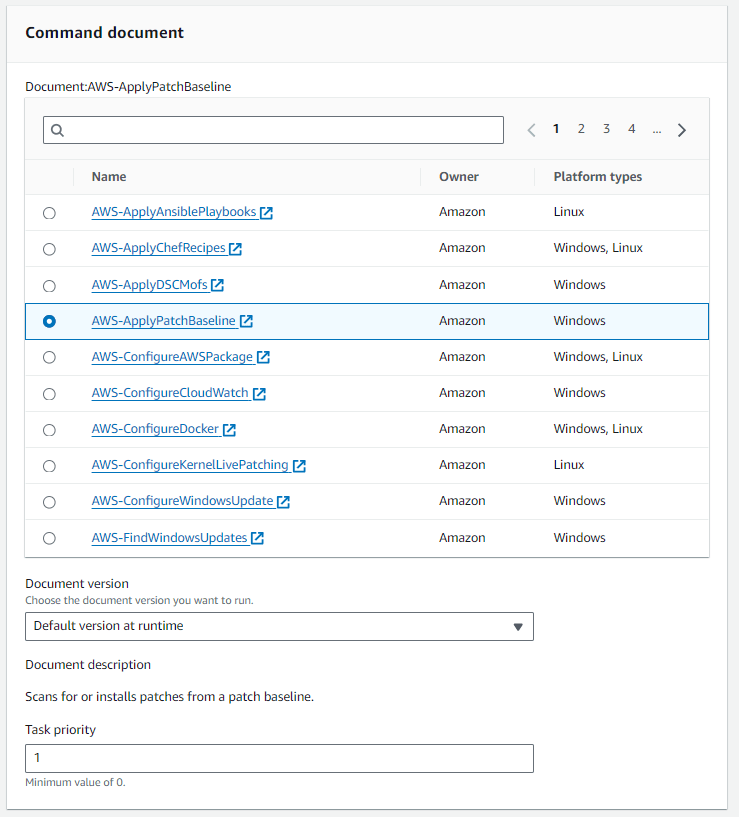Select the AWS-ConfigureWindowsUpdate radio button
This screenshot has height=817, width=739.
click(49, 502)
